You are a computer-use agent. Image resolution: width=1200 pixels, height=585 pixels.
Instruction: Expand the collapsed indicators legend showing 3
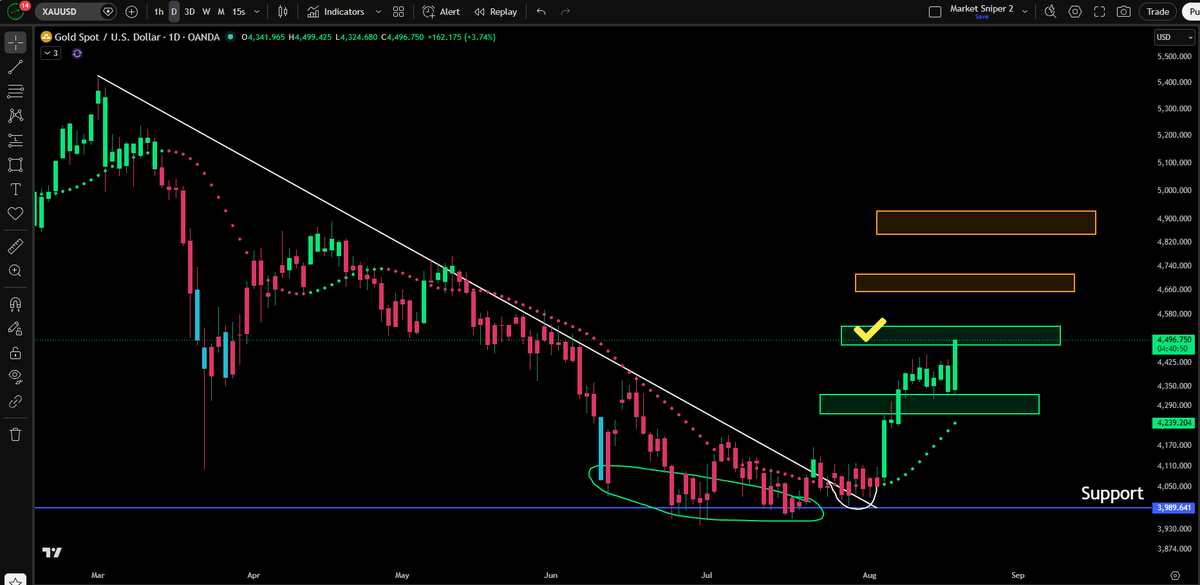point(51,53)
